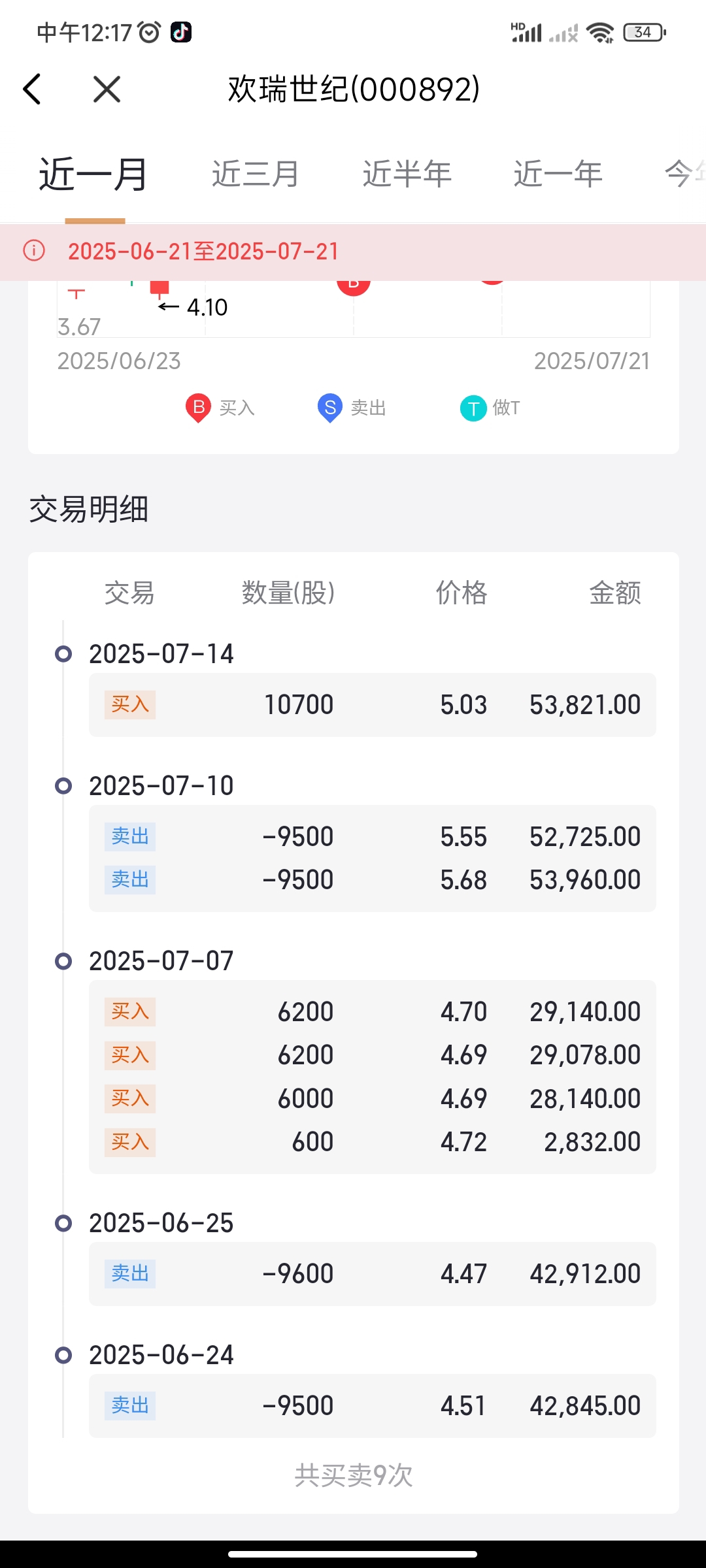
Task: Tap the 4.10 price label on the chart
Action: (207, 307)
